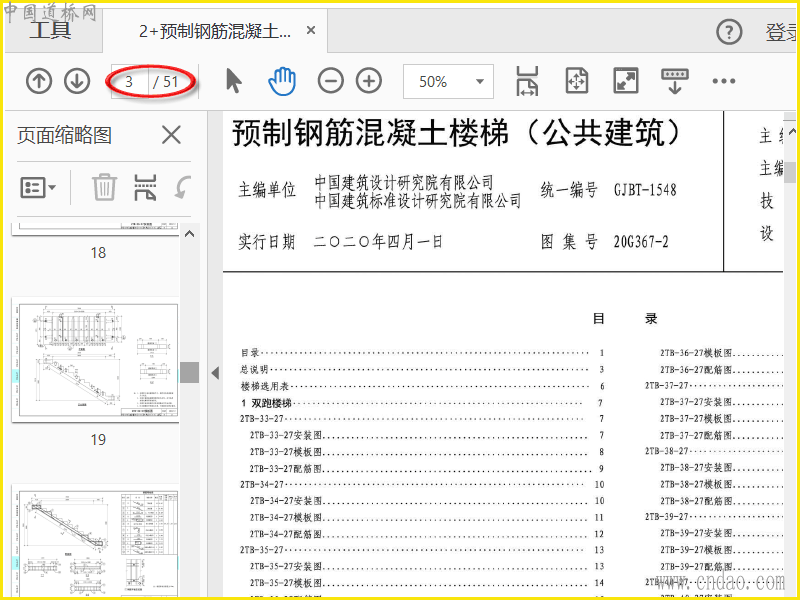Click the 2TB-33-27模板图 entry
Viewport: 800px width, 600px height.
click(426, 452)
